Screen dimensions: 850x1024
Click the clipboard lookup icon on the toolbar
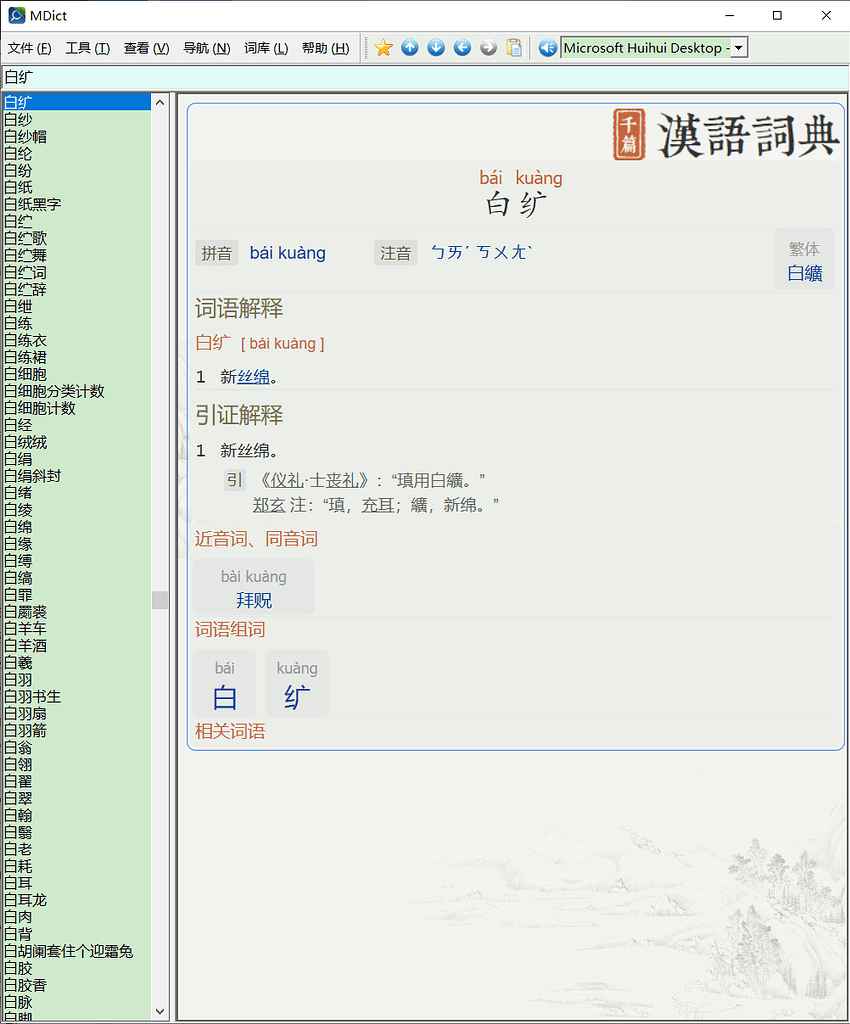click(514, 47)
